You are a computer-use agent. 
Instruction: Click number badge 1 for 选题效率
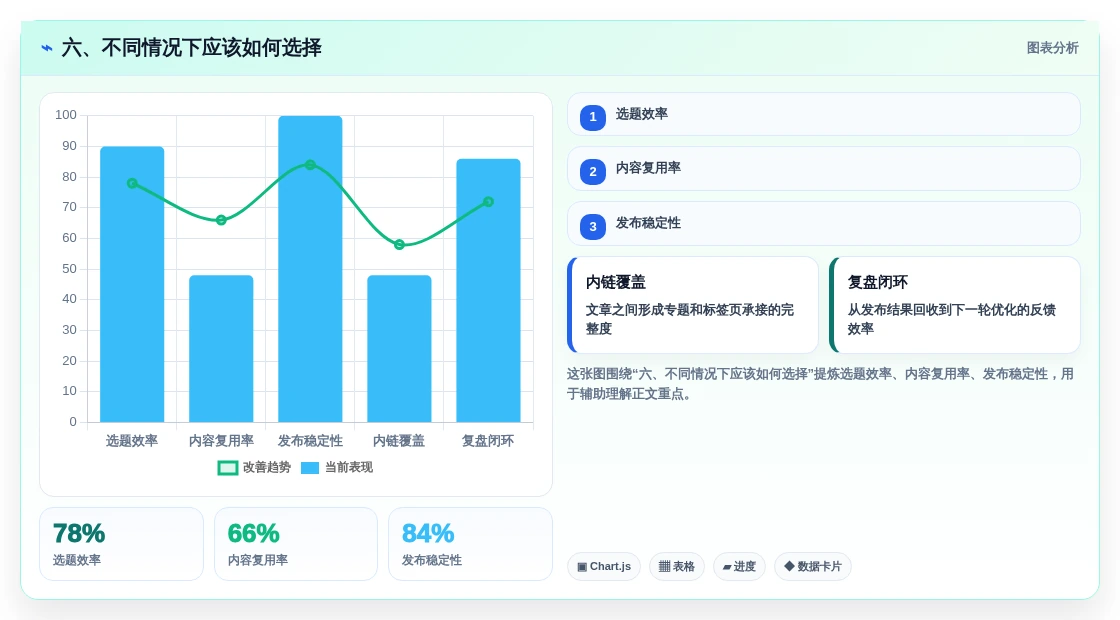(593, 117)
